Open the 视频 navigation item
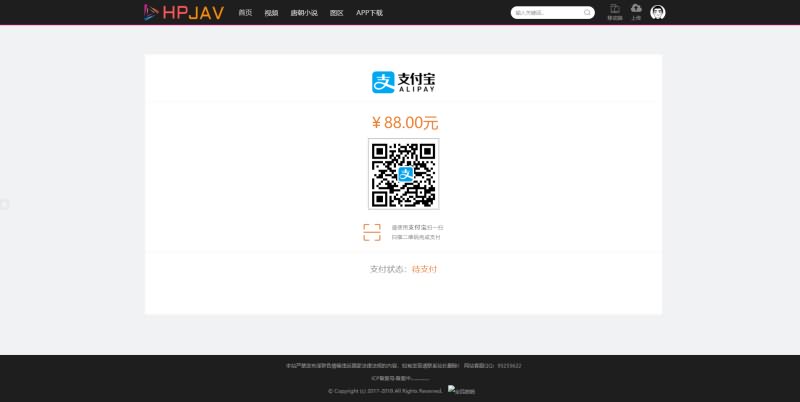The width and height of the screenshot is (800, 402). coord(271,13)
